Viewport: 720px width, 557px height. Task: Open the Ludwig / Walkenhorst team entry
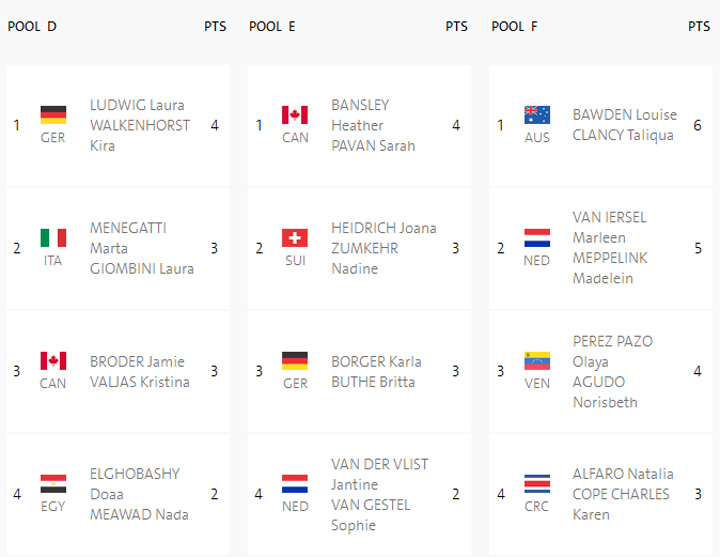(137, 125)
